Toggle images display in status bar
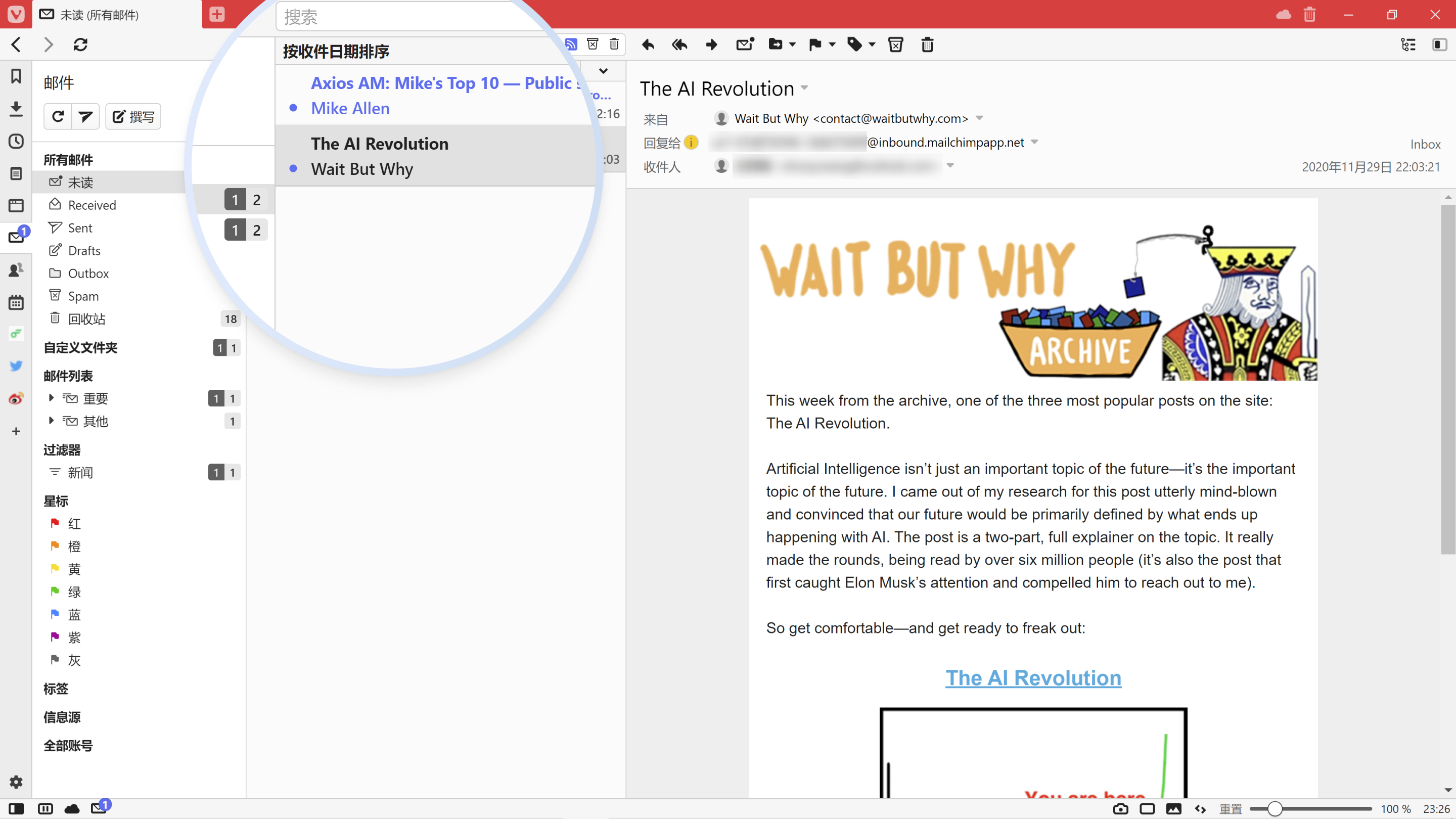This screenshot has height=819, width=1456. (1173, 808)
